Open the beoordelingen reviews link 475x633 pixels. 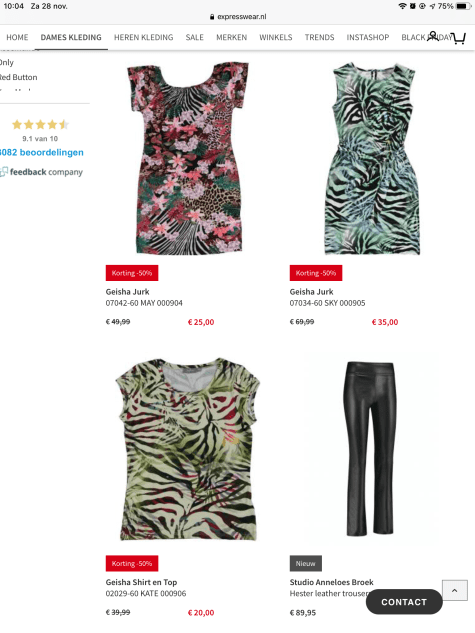point(42,153)
